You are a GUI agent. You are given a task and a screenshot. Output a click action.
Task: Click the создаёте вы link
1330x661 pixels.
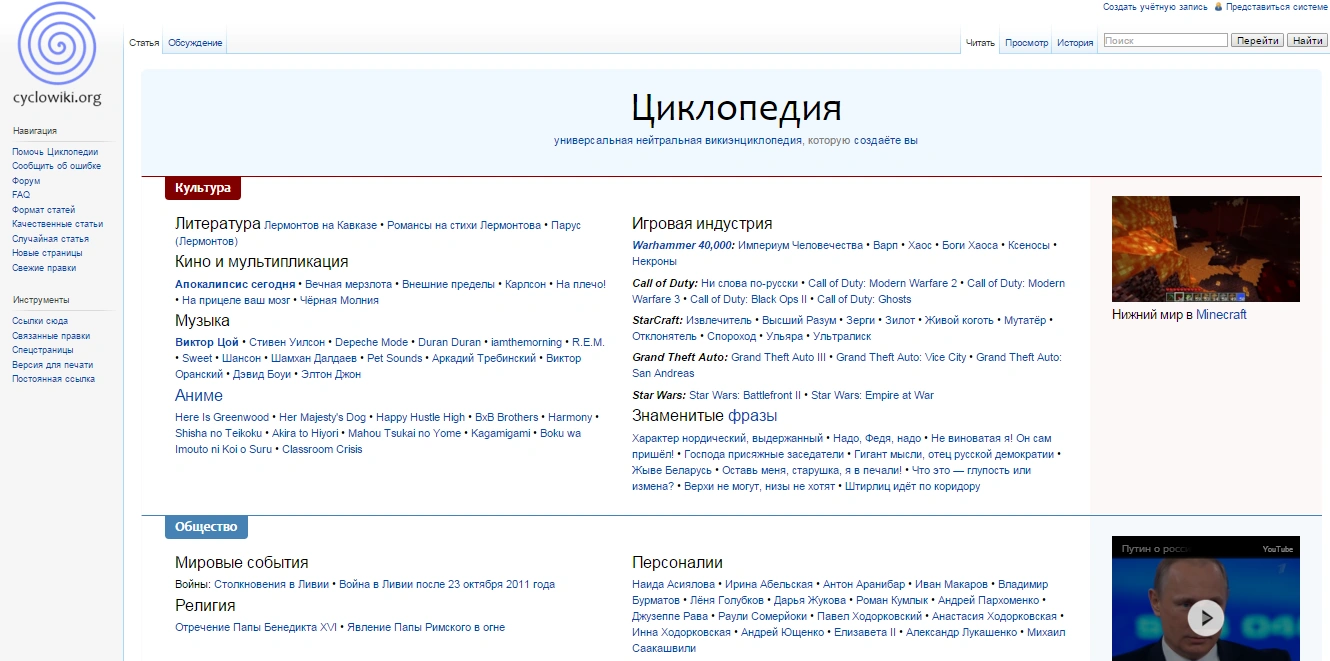pos(885,140)
